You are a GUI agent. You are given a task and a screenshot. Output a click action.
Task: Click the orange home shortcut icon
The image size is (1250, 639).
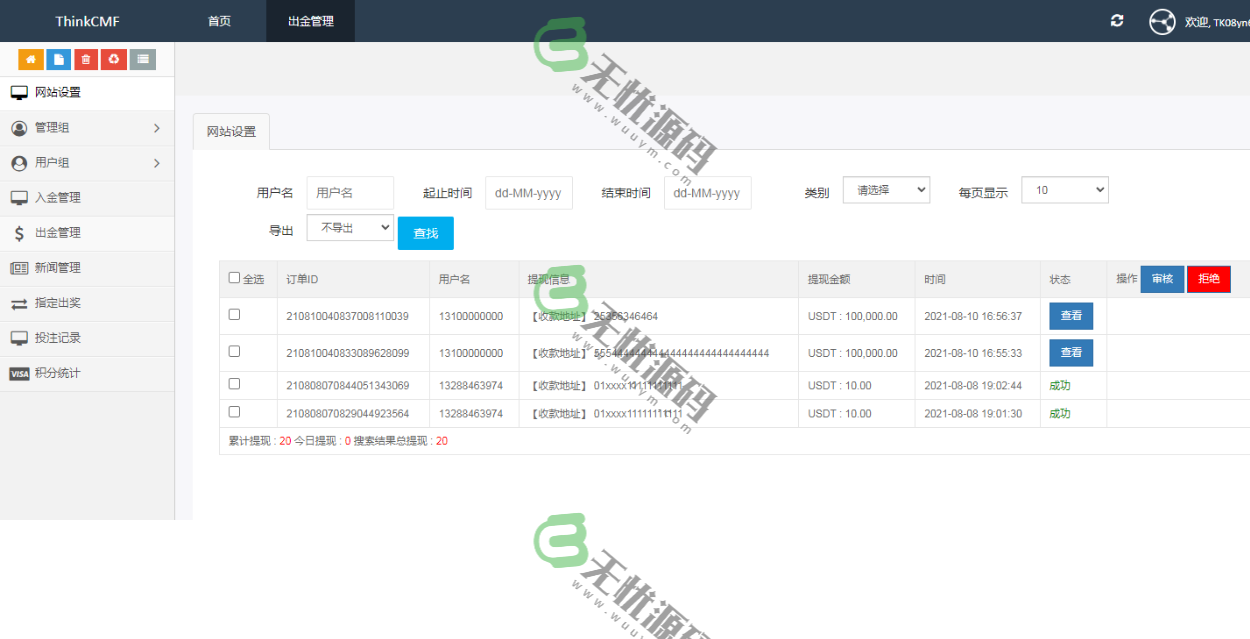(31, 59)
